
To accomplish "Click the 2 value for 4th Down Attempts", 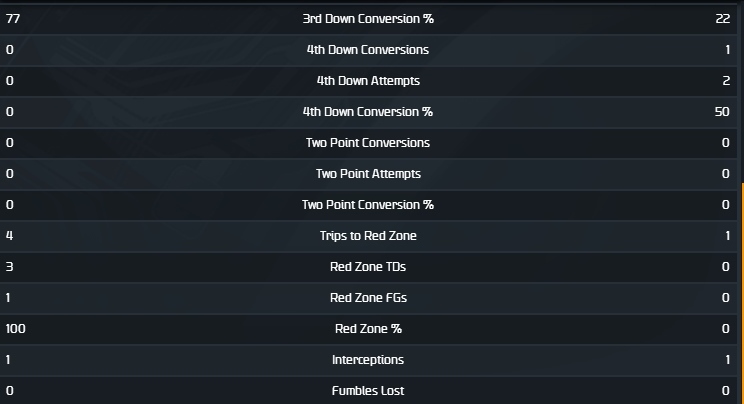I will pos(726,81).
